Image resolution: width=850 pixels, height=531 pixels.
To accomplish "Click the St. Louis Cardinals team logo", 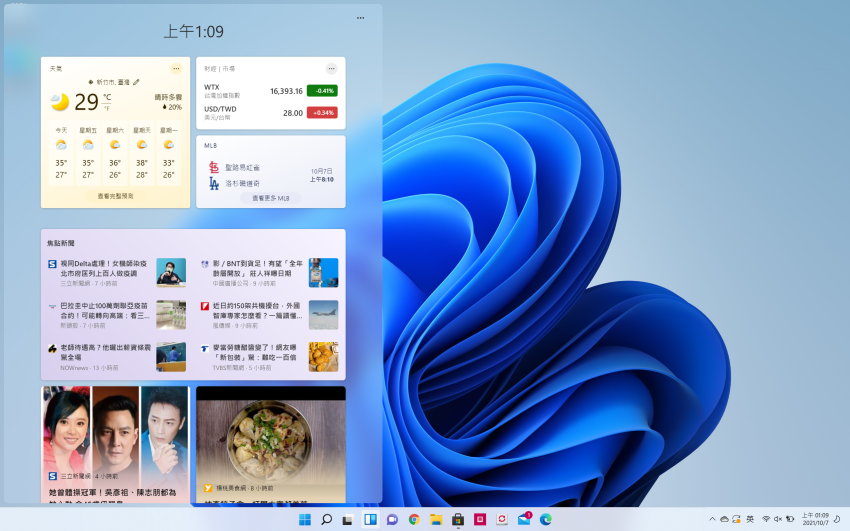I will pyautogui.click(x=214, y=167).
